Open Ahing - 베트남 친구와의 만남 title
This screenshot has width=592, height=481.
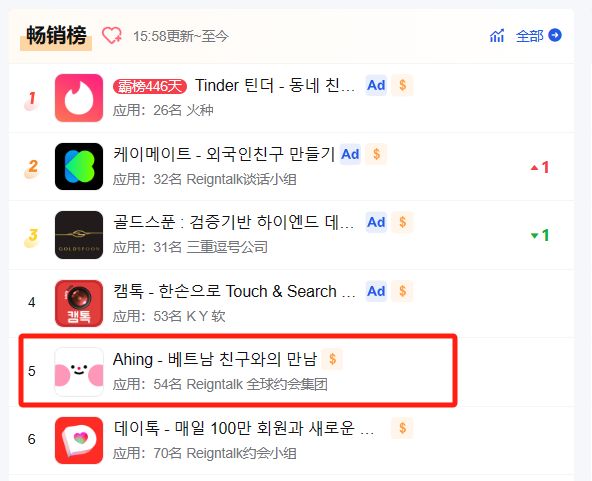click(x=215, y=359)
